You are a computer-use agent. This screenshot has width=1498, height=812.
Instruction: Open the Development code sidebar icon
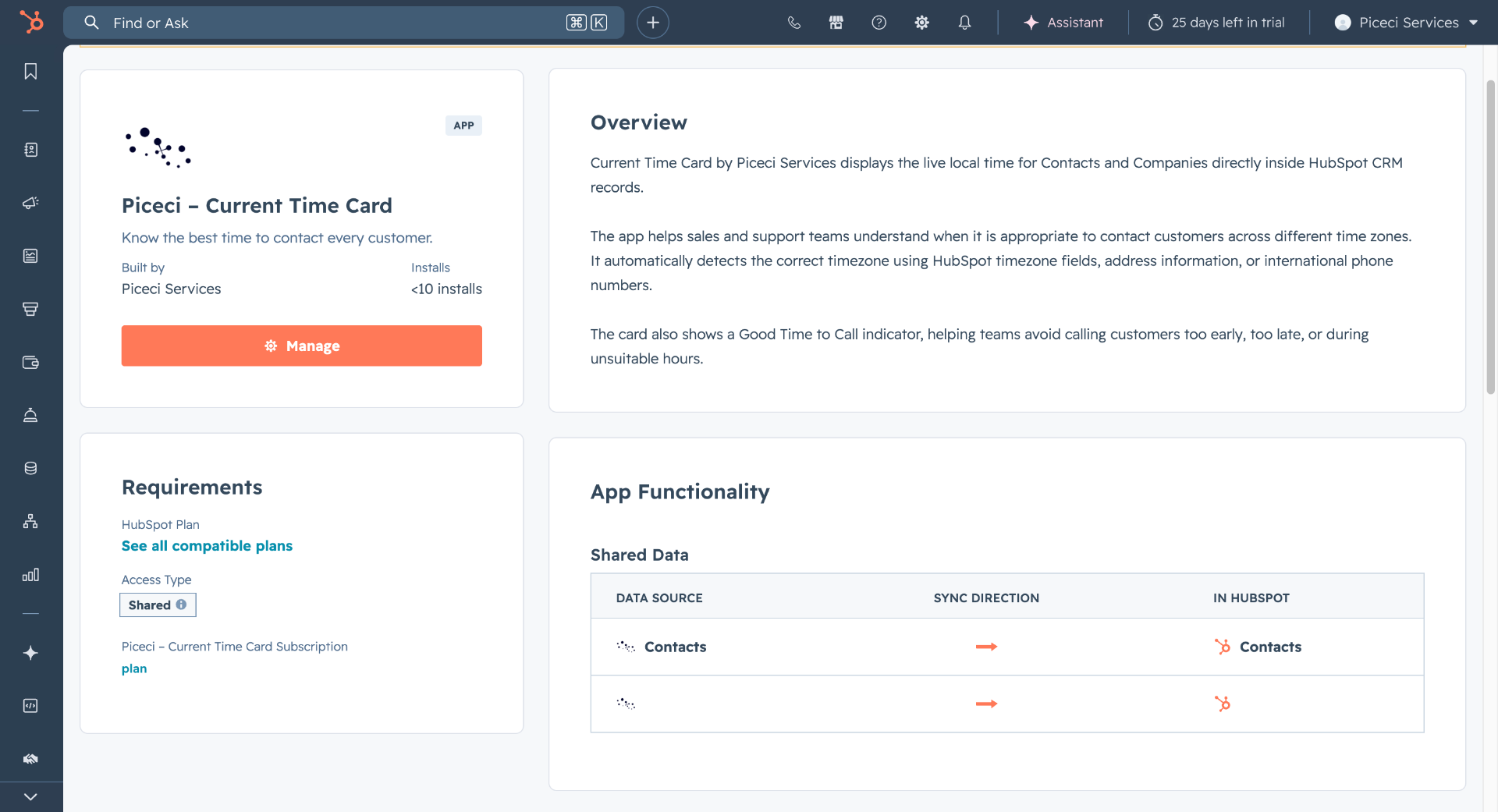(30, 706)
